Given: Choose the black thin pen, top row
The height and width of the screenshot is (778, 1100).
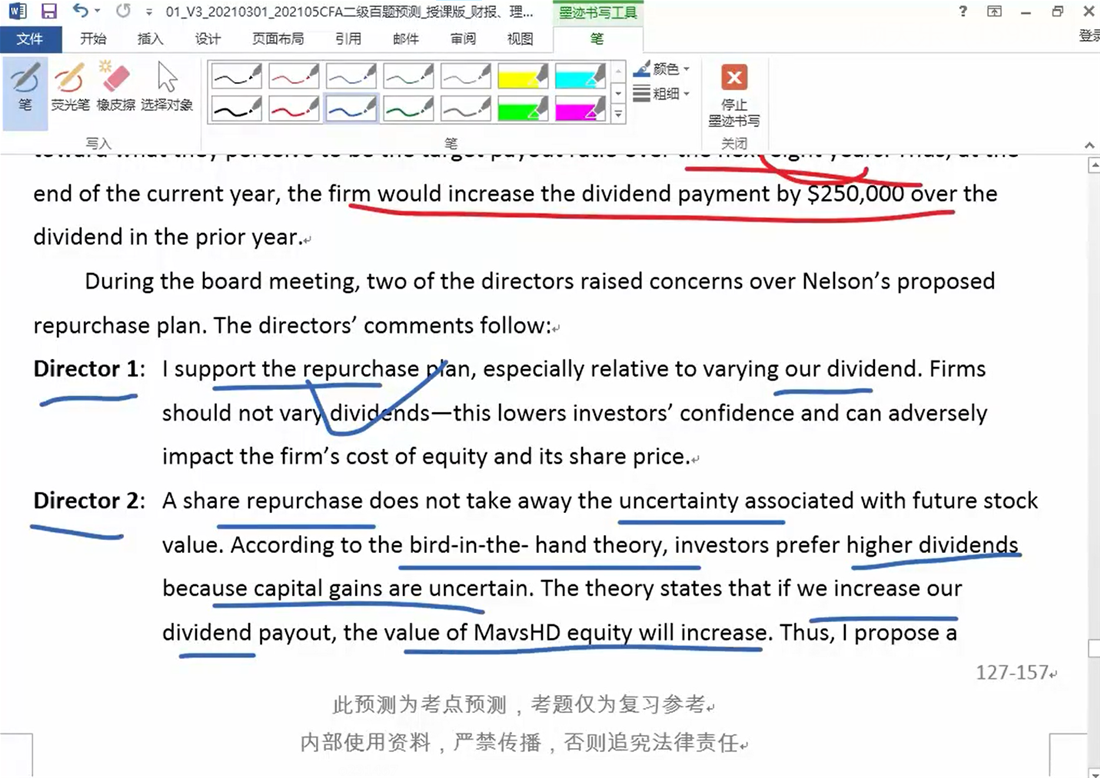Looking at the screenshot, I should [x=236, y=75].
